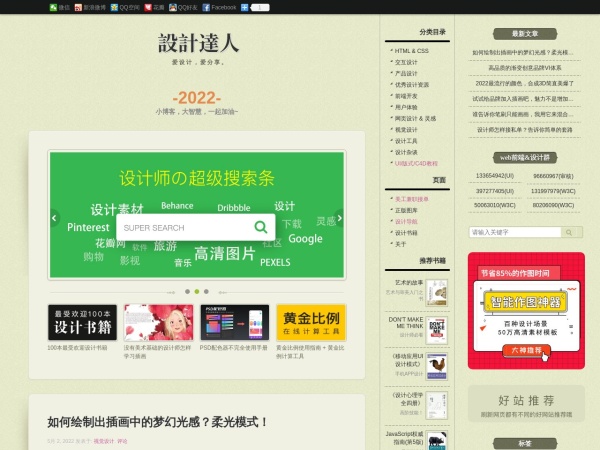Open the HTML & CSS category
The width and height of the screenshot is (600, 450).
click(x=411, y=50)
